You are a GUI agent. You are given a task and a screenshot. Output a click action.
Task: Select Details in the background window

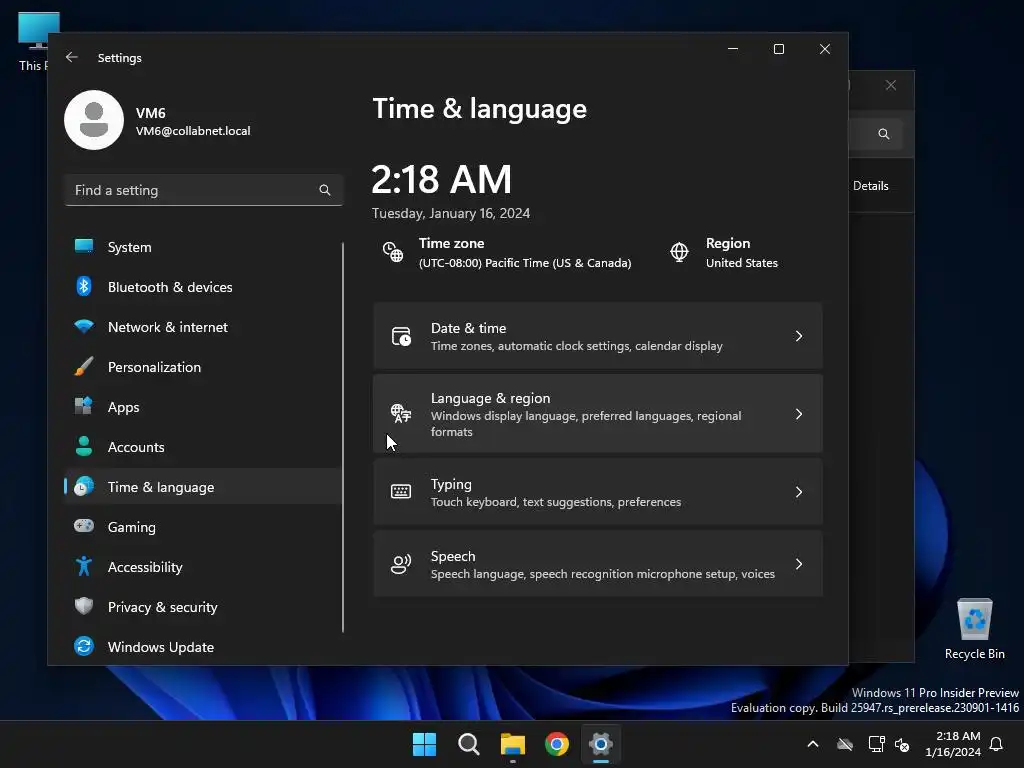tap(871, 186)
